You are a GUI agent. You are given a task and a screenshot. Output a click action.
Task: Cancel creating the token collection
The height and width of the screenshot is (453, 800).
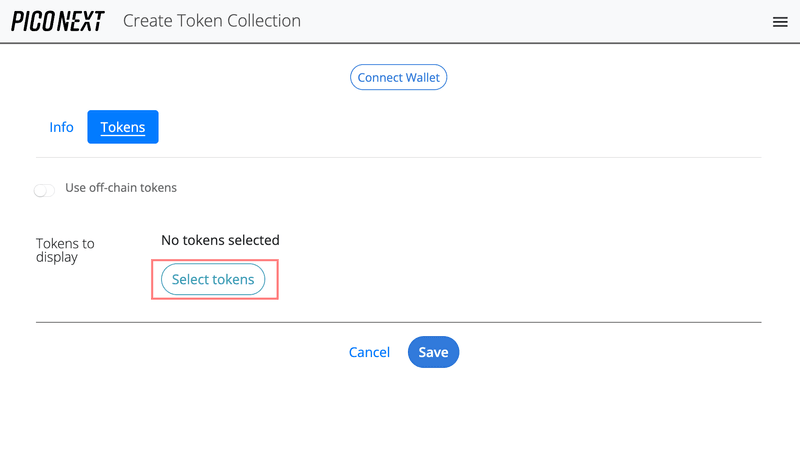pyautogui.click(x=369, y=352)
